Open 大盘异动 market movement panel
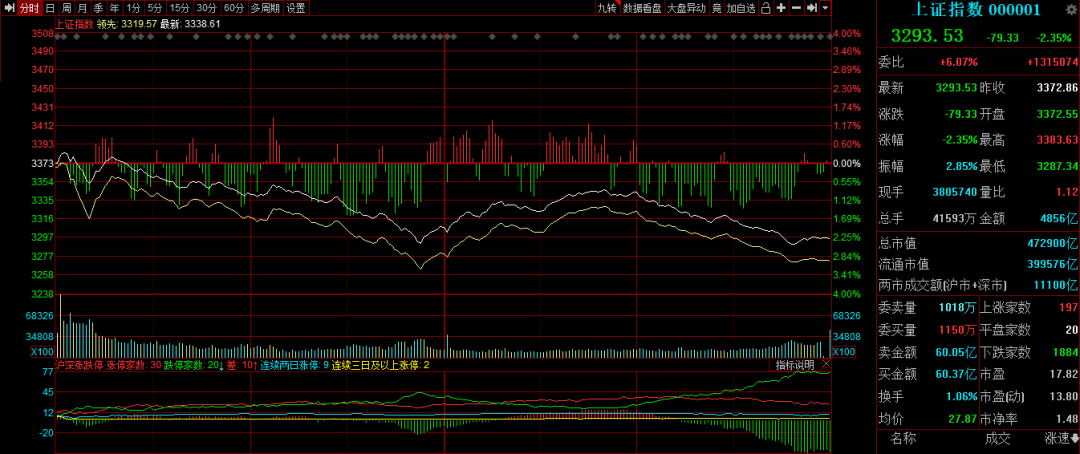This screenshot has height=454, width=1080. point(686,8)
